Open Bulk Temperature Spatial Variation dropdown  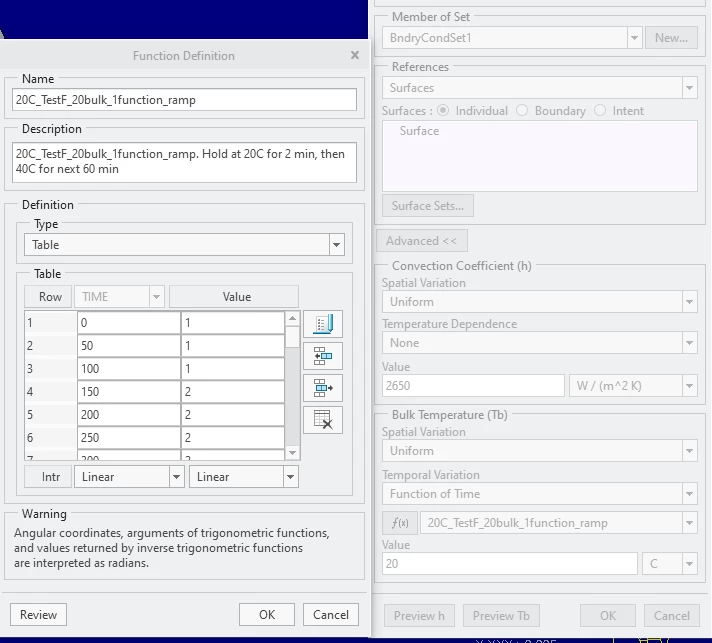(689, 451)
